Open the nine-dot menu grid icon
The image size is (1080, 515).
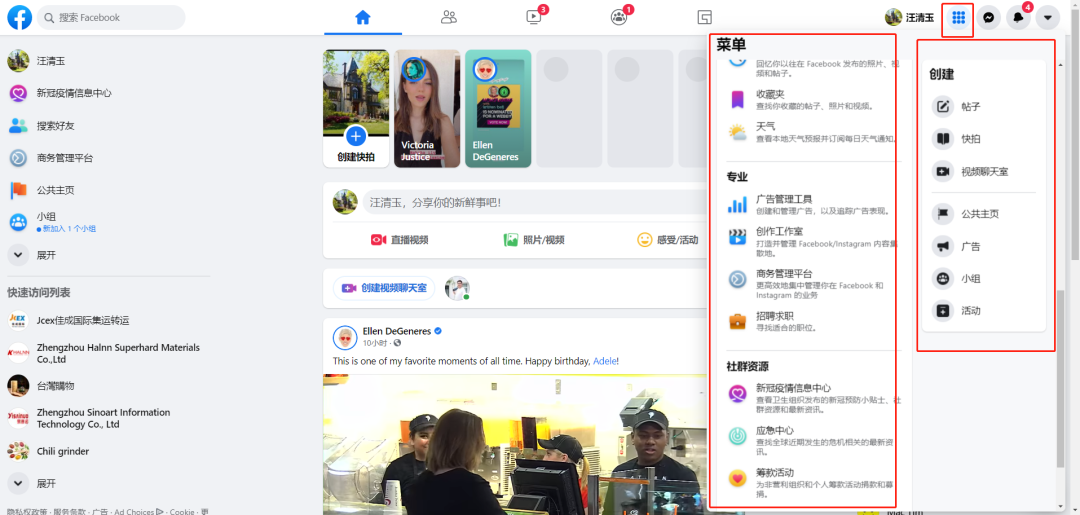(957, 18)
